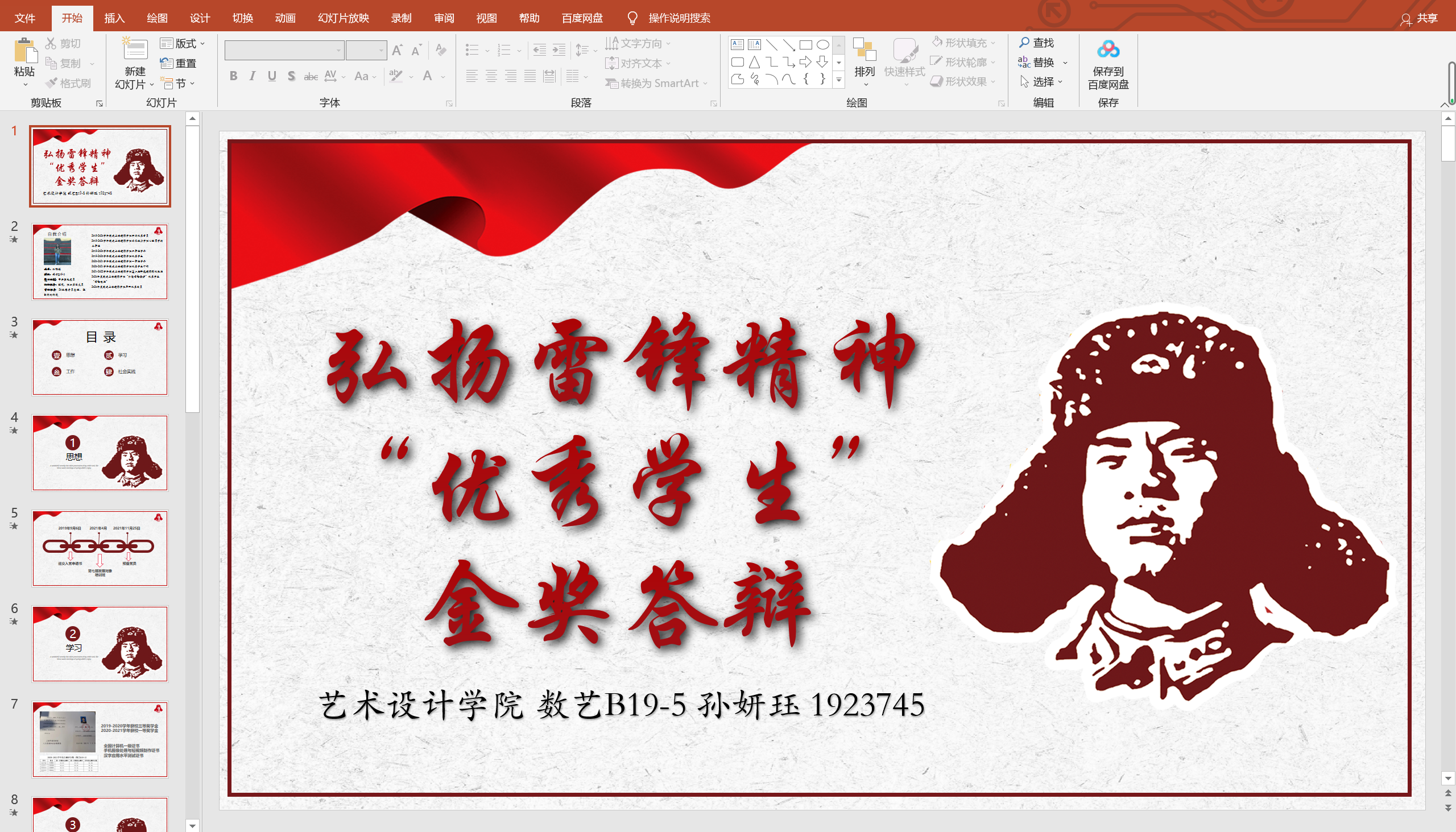
Task: Collapse the ribbon with the up chevron
Action: pyautogui.click(x=1444, y=104)
